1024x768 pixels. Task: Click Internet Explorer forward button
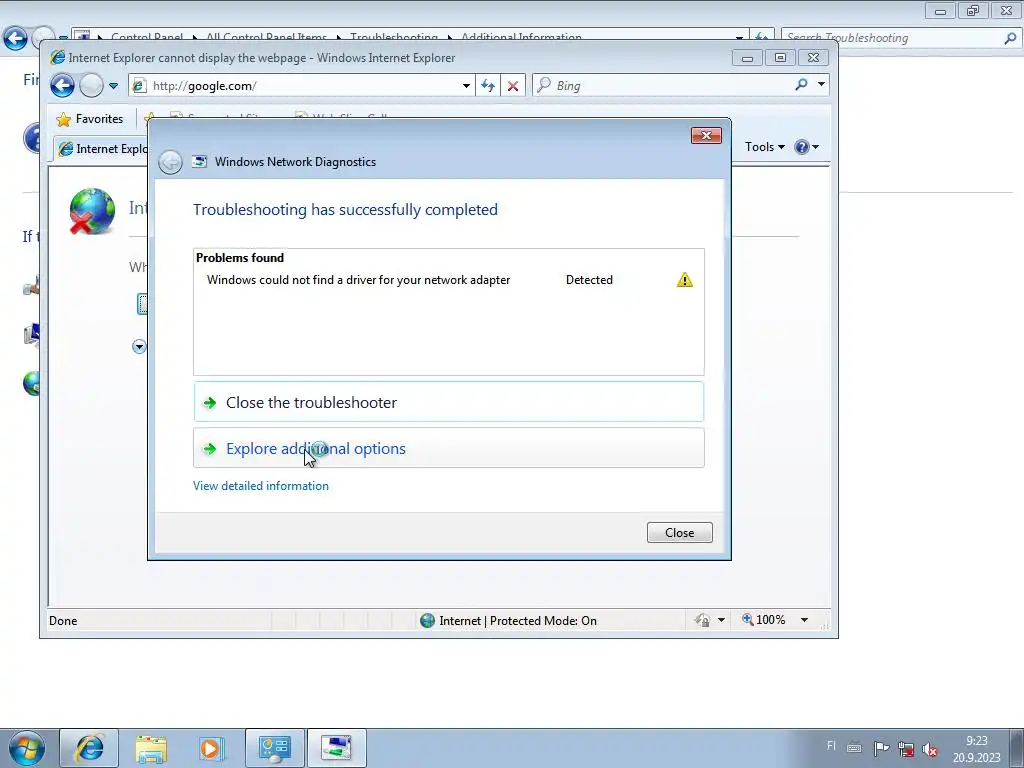tap(91, 86)
